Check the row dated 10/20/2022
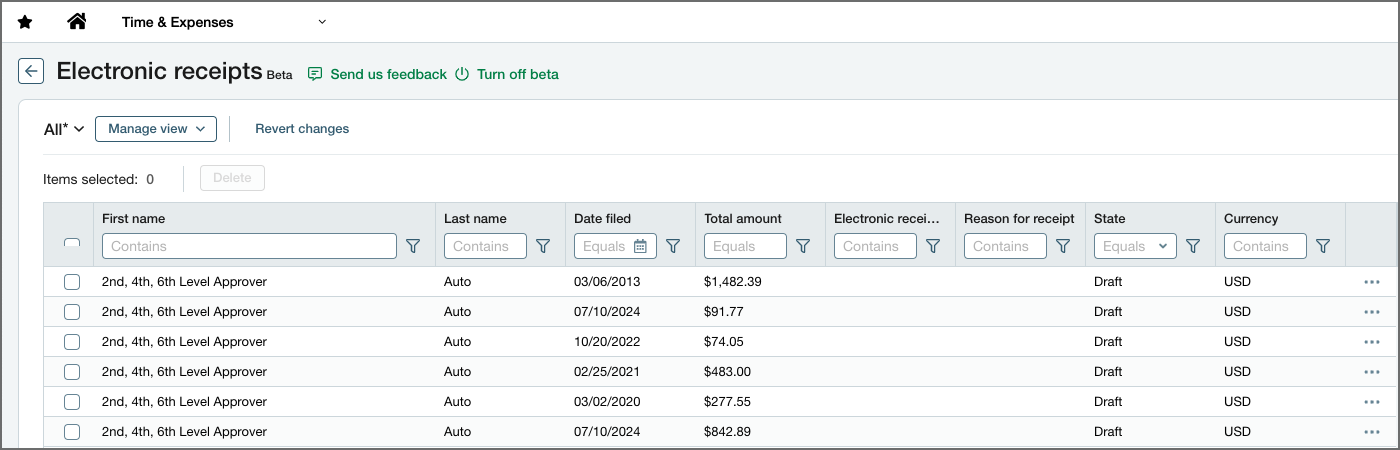This screenshot has width=1400, height=450. [72, 342]
